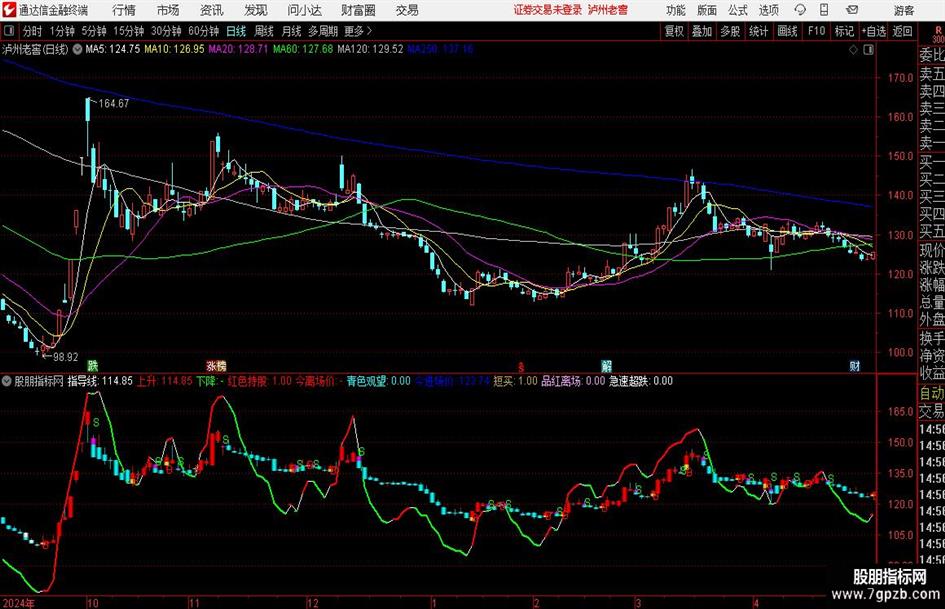
Task: Click the MA5: 124.75 indicator value
Action: (x=113, y=49)
